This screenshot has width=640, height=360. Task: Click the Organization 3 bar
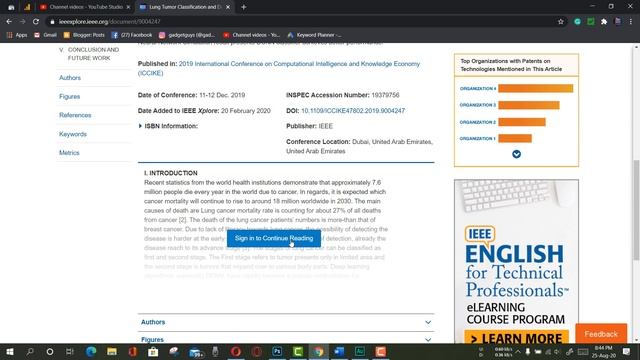(529, 105)
